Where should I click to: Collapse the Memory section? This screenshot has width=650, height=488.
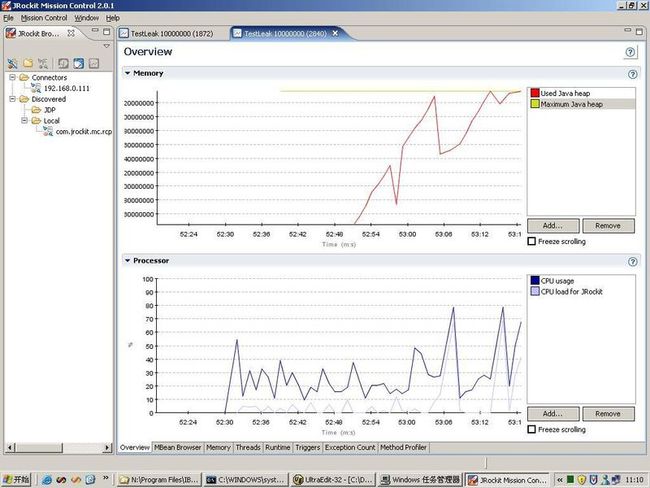pyautogui.click(x=127, y=73)
